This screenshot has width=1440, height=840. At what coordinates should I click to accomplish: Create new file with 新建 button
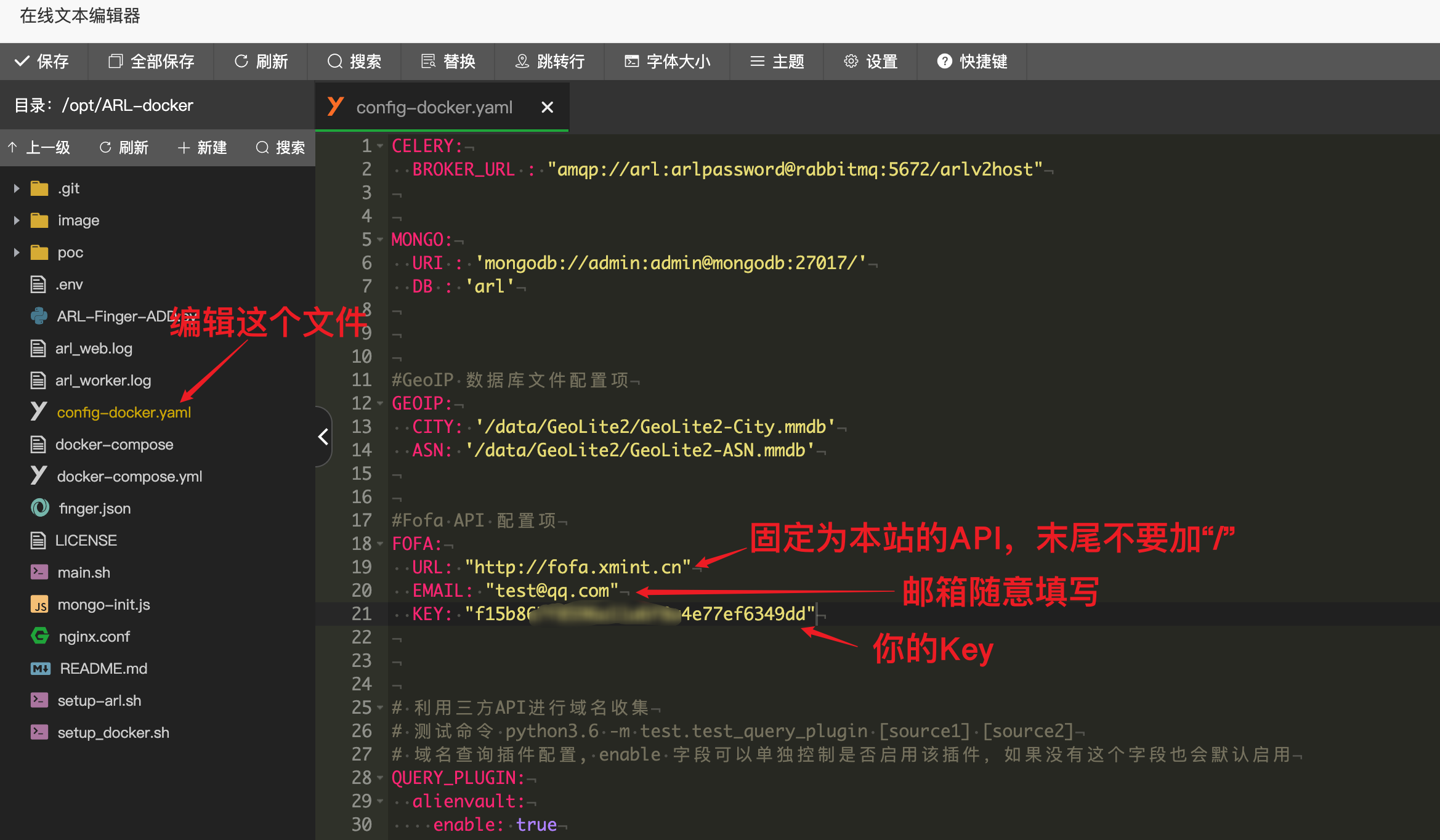203,148
